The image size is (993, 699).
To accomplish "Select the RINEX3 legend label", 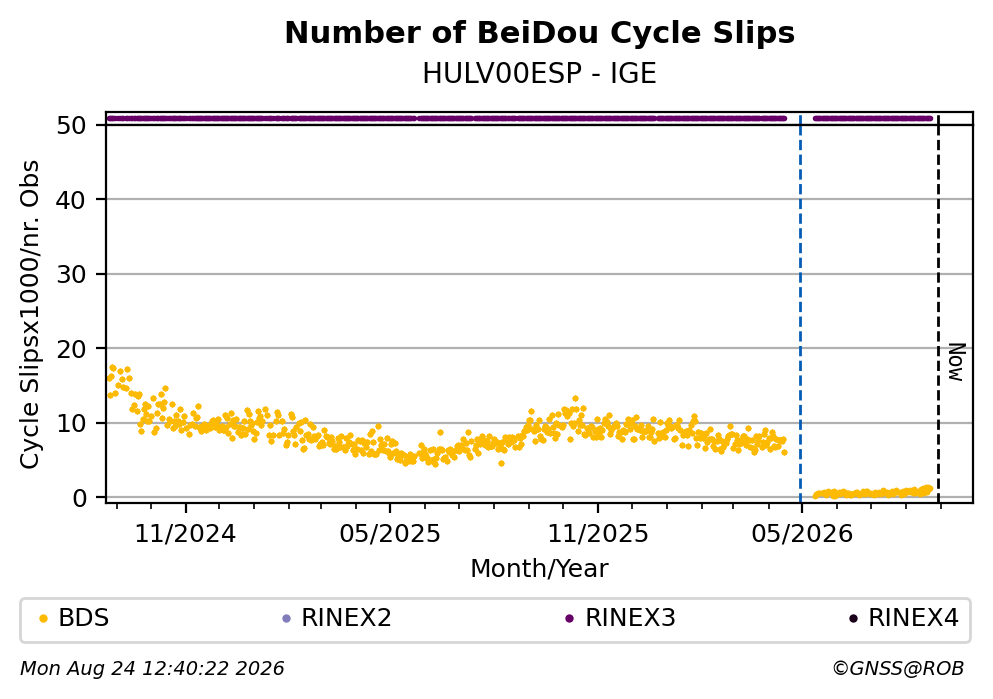I will (x=630, y=618).
